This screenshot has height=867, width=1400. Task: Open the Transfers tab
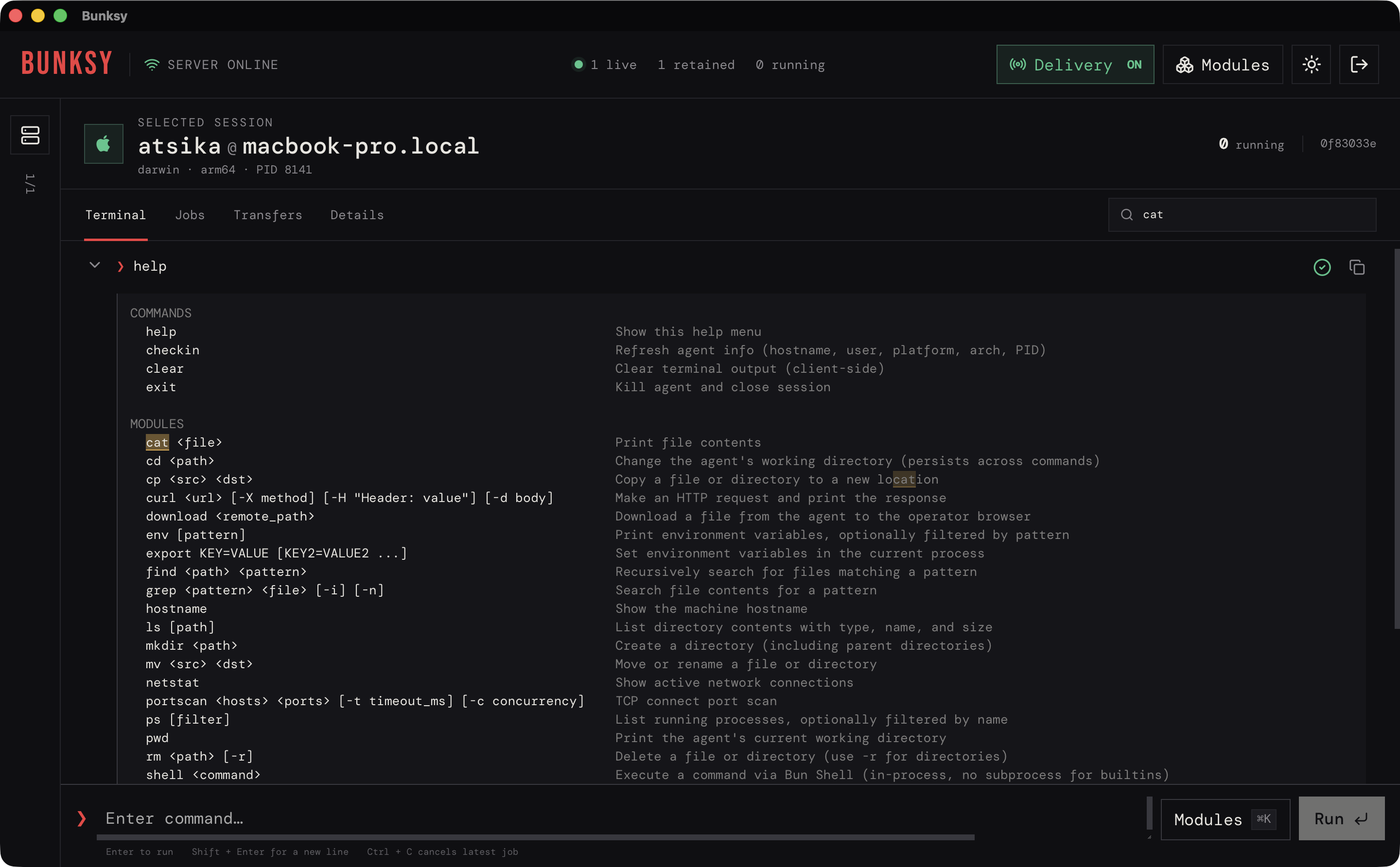(x=267, y=215)
